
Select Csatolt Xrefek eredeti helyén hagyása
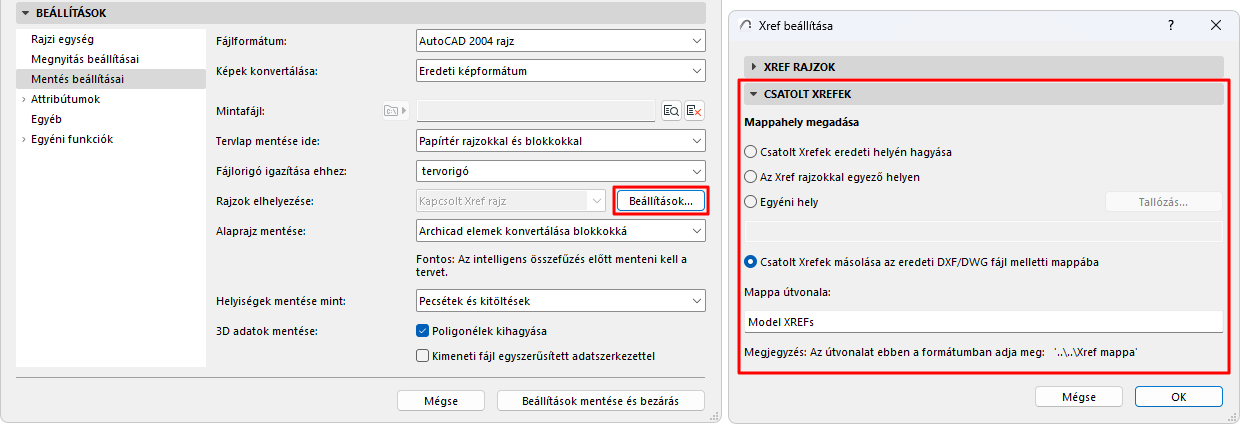click(752, 152)
